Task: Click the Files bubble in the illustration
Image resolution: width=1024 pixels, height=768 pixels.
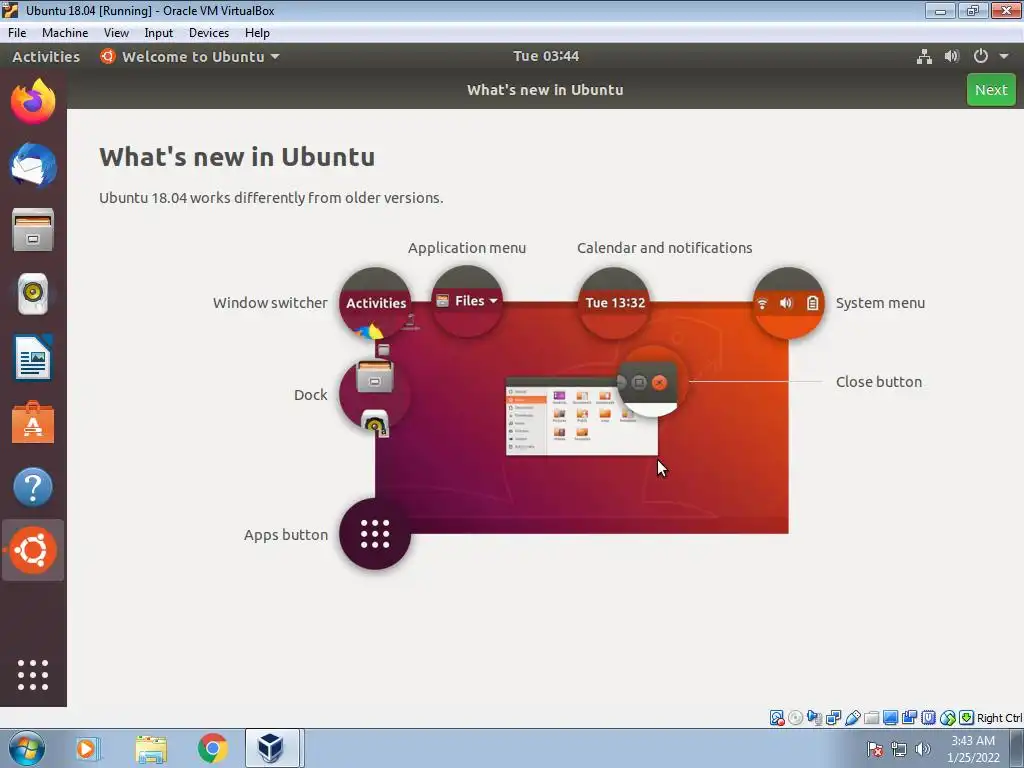Action: (x=467, y=301)
